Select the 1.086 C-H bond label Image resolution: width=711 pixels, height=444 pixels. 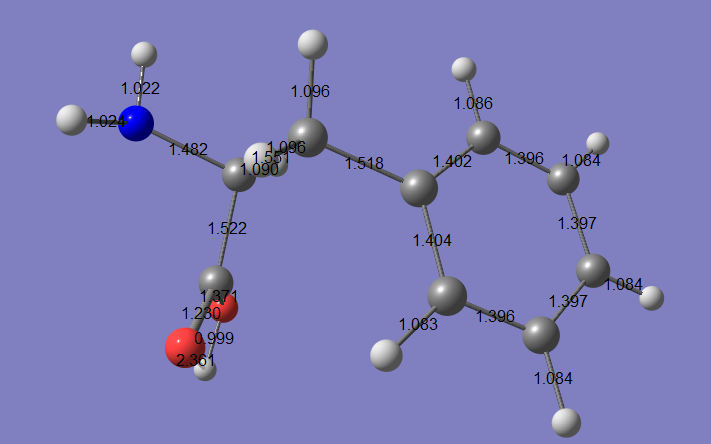coord(473,103)
